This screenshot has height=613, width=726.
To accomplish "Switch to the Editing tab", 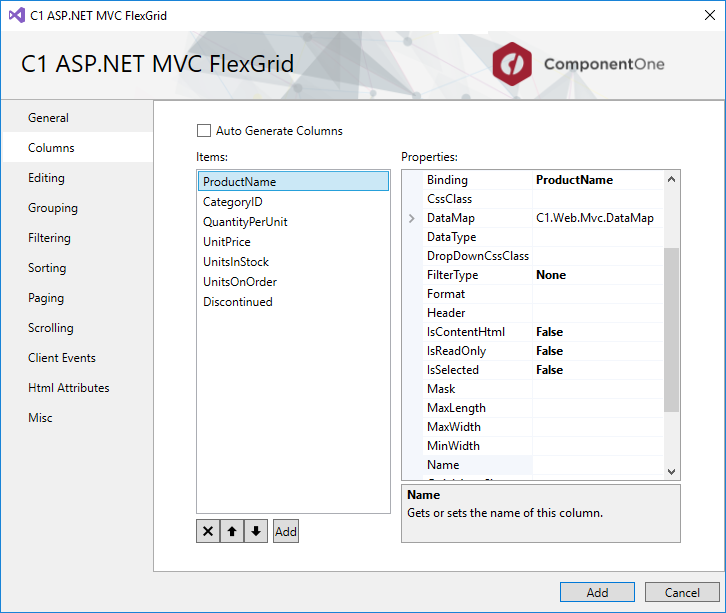I will click(x=46, y=178).
